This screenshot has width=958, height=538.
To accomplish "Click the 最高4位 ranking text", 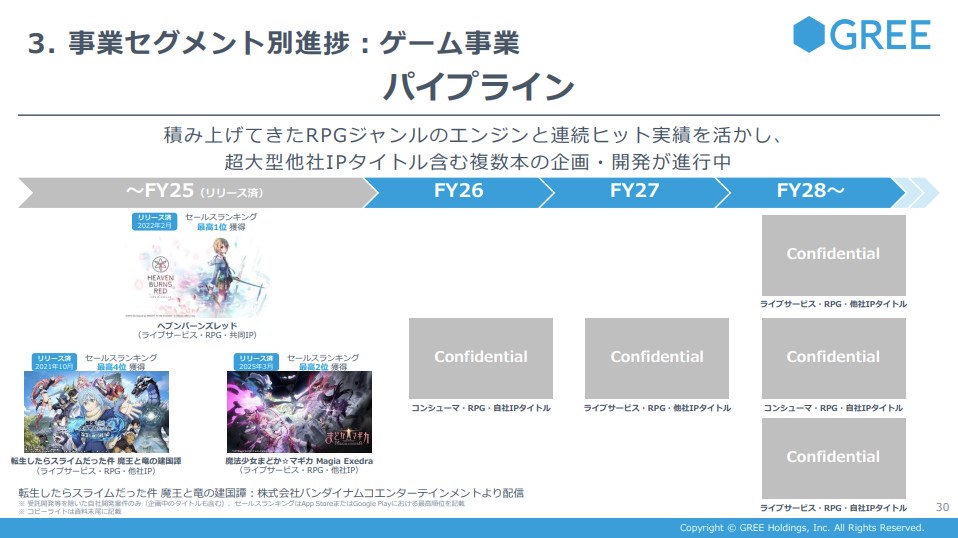I will [x=112, y=367].
